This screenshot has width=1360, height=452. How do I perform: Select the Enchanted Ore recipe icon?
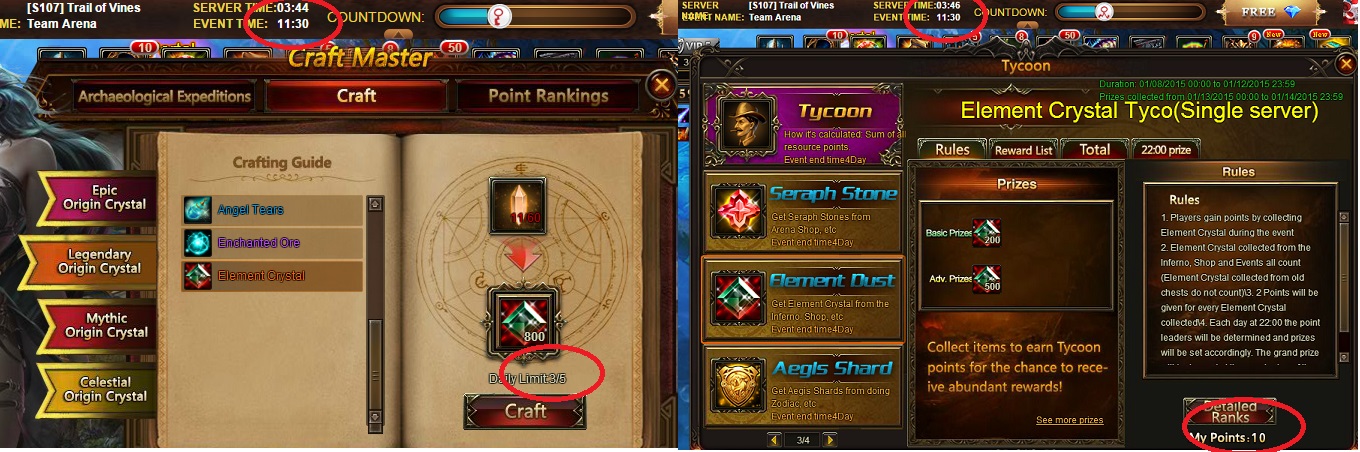197,243
